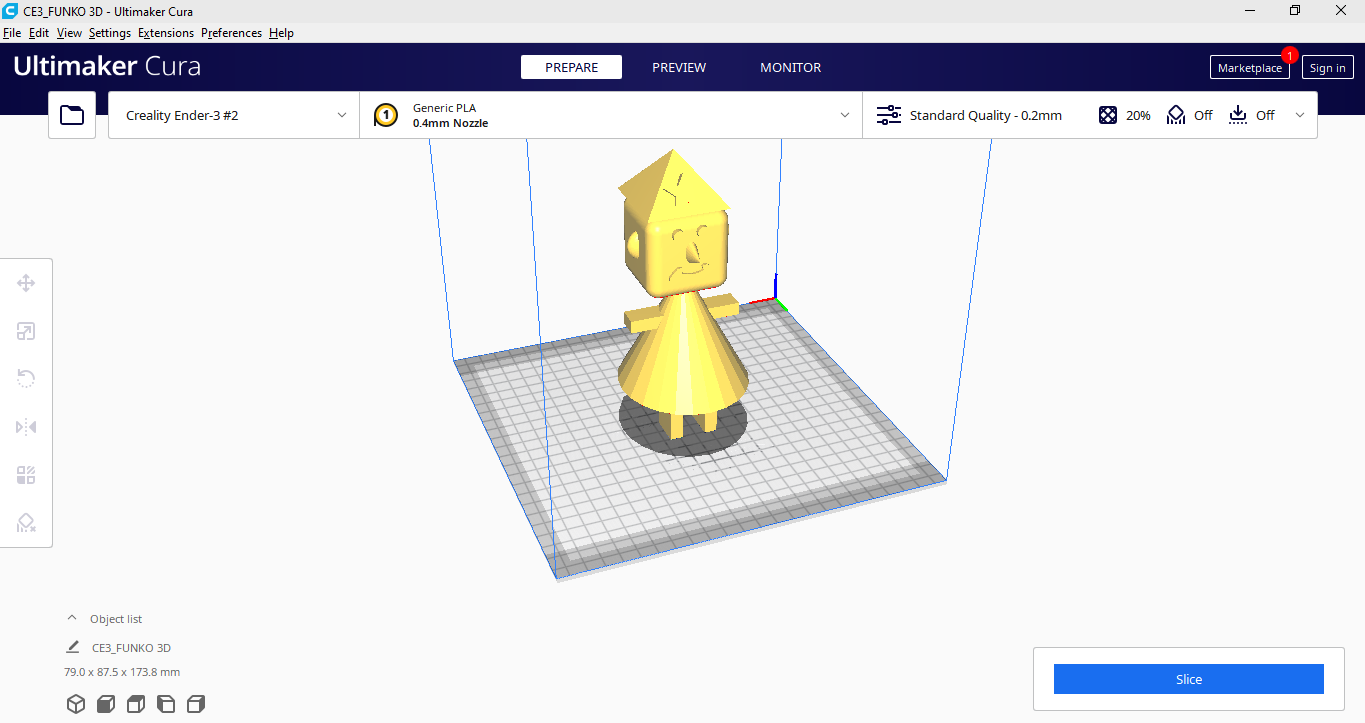The image size is (1365, 723).
Task: Open Per Model Settings tool
Action: [x=26, y=475]
